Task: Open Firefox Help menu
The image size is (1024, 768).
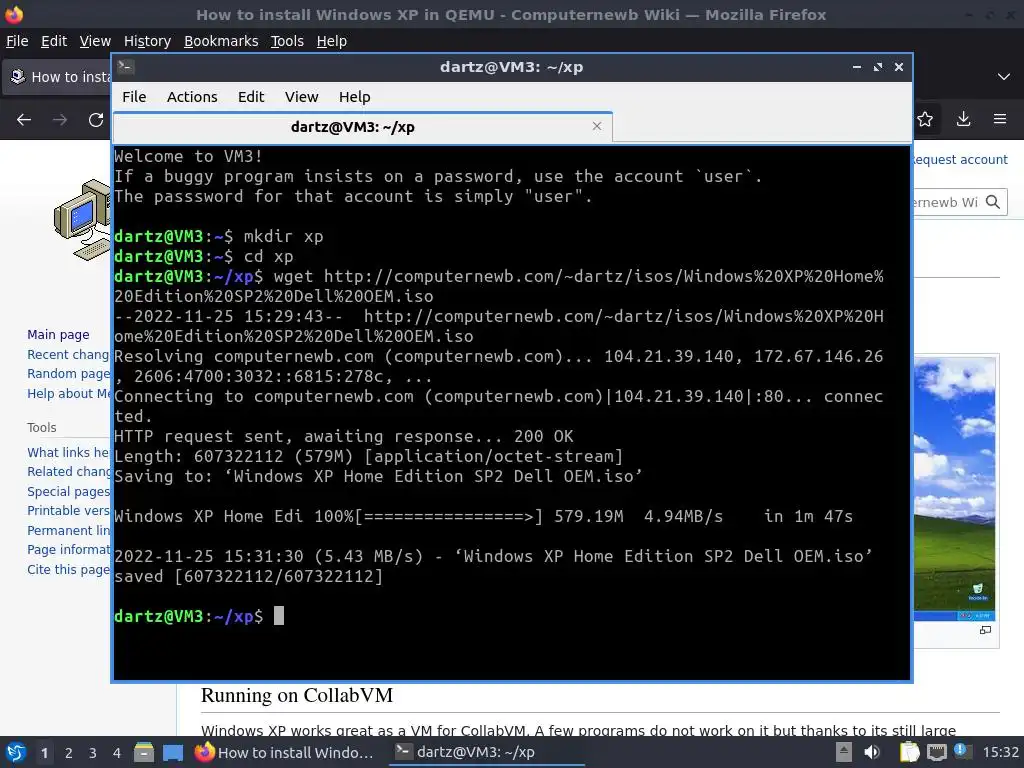Action: tap(332, 41)
